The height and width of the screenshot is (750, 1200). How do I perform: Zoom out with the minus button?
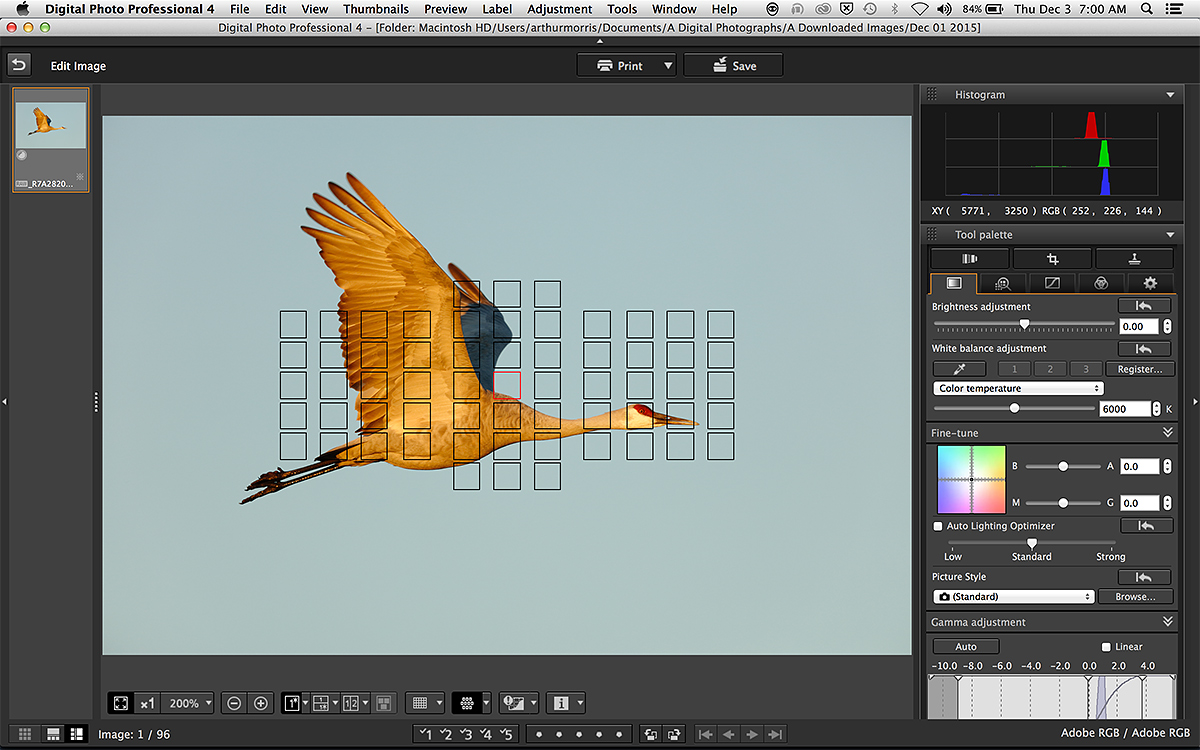(234, 703)
